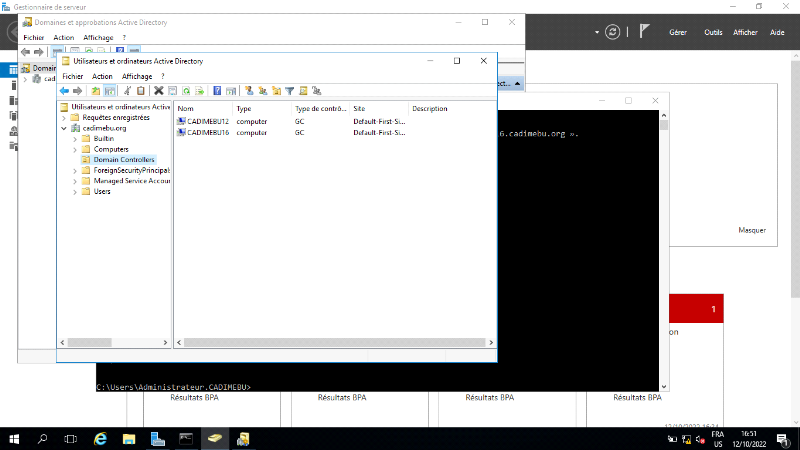Open the Affichage menu in ADUC window

(136, 76)
